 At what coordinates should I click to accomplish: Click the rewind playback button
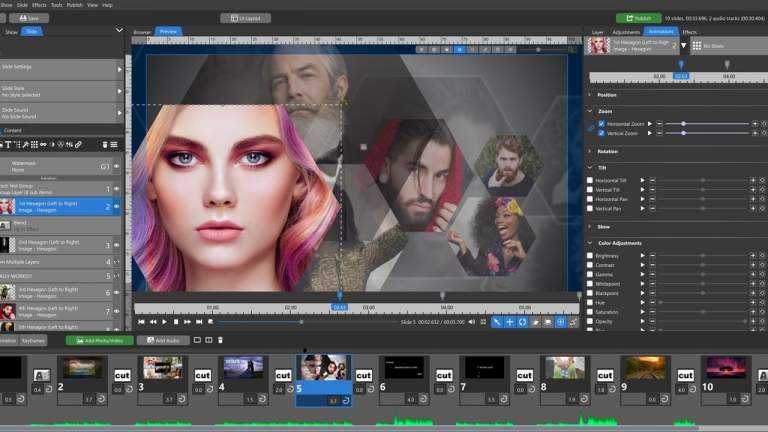[153, 322]
